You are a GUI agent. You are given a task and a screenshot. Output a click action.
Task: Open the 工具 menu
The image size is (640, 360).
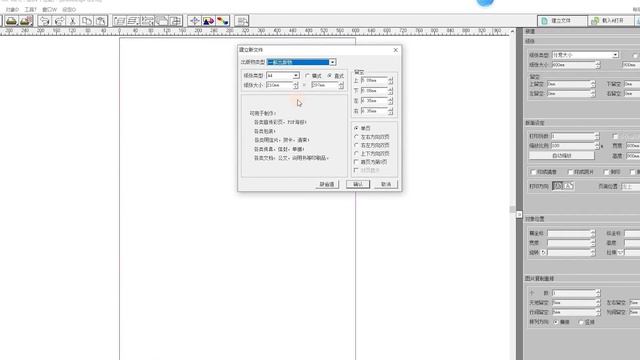coord(31,9)
